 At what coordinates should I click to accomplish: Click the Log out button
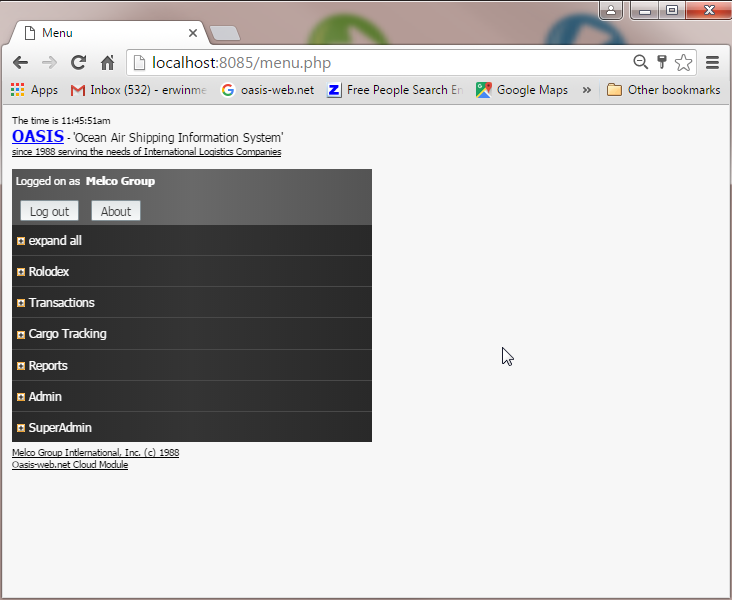click(49, 211)
